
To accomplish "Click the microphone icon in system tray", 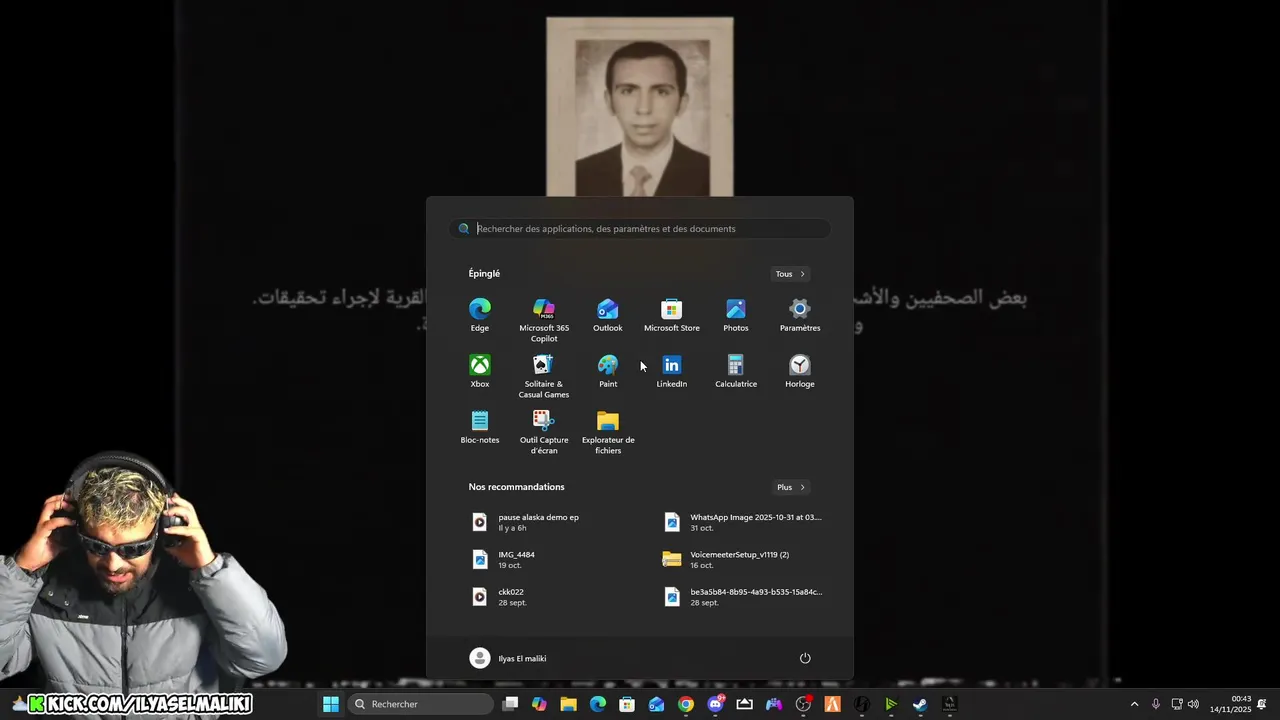I will [x=1156, y=704].
